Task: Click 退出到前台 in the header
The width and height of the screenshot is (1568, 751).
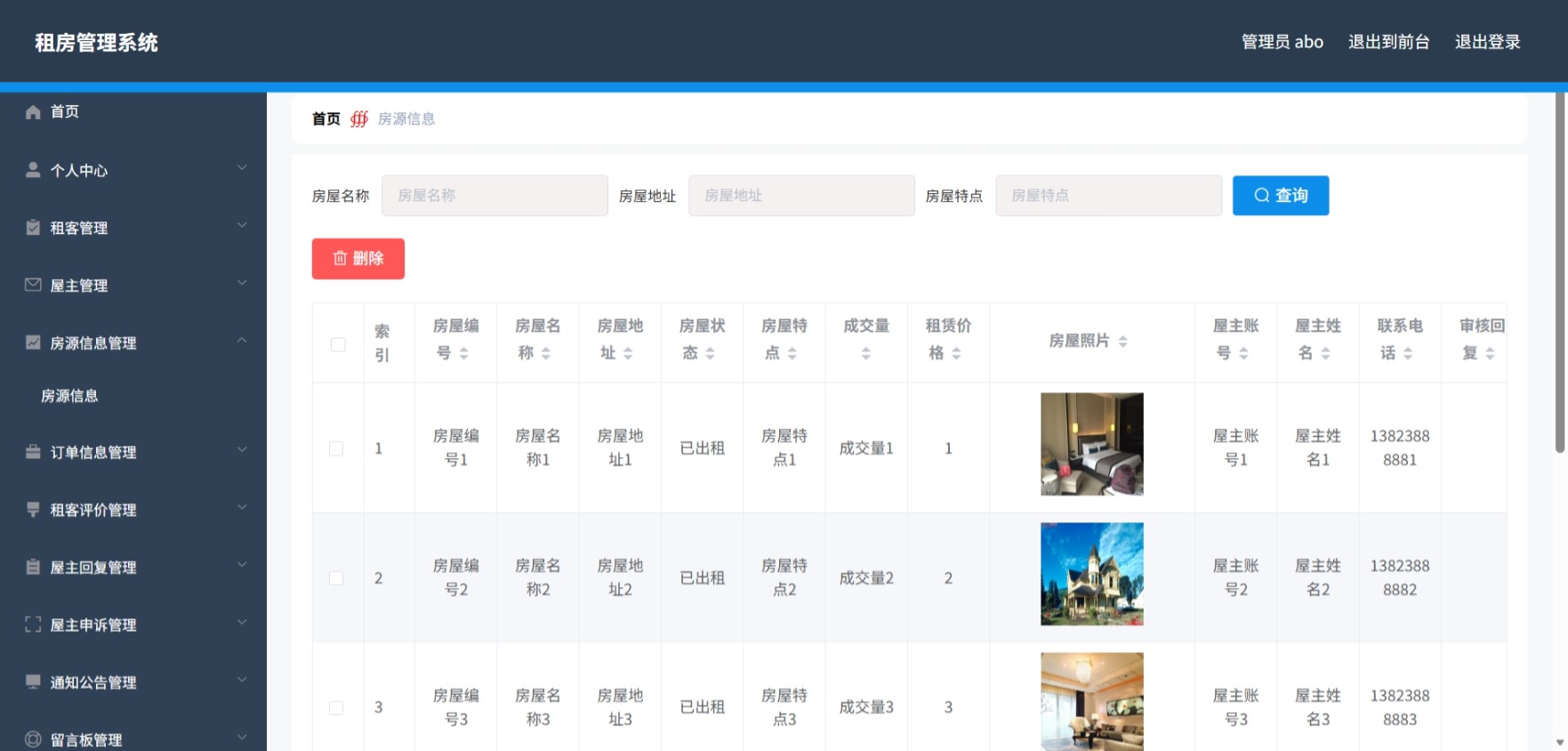Action: pos(1388,42)
